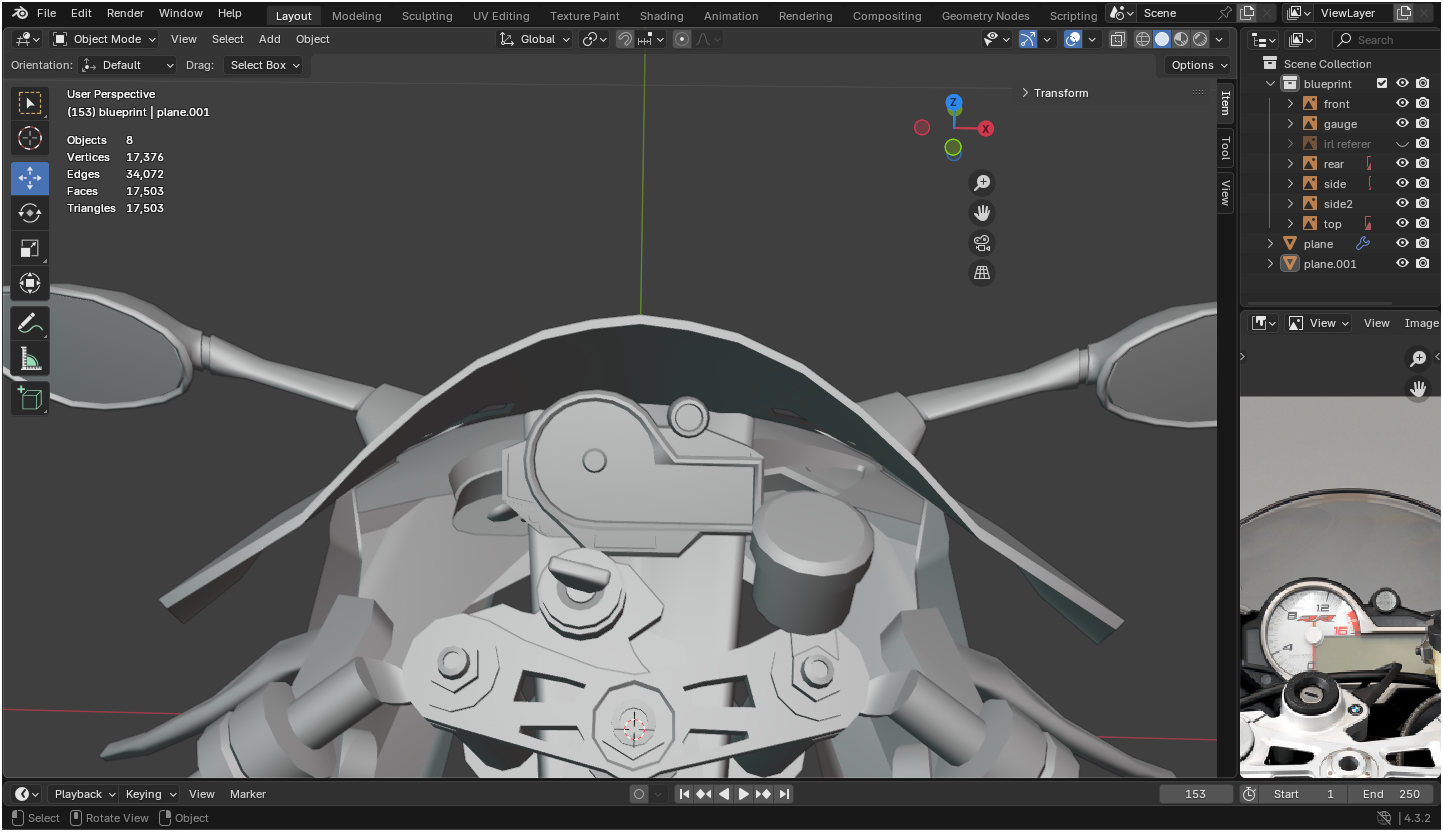Select the side2 item in outliner
The height and width of the screenshot is (832, 1443).
[x=1338, y=204]
